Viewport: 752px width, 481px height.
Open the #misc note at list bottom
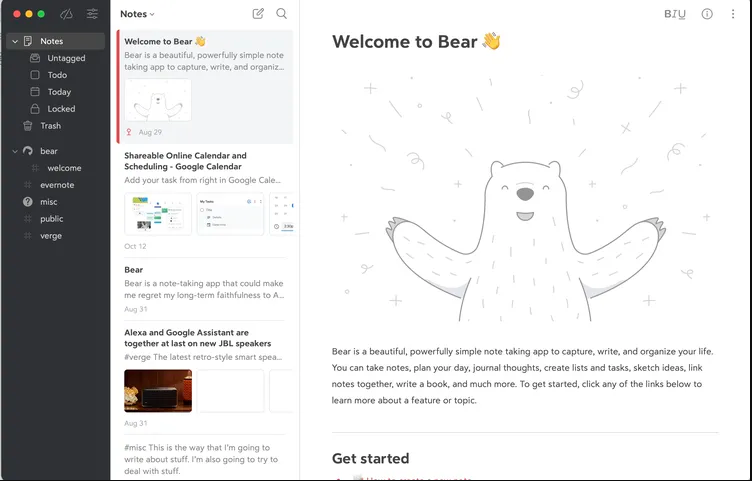pyautogui.click(x=205, y=459)
